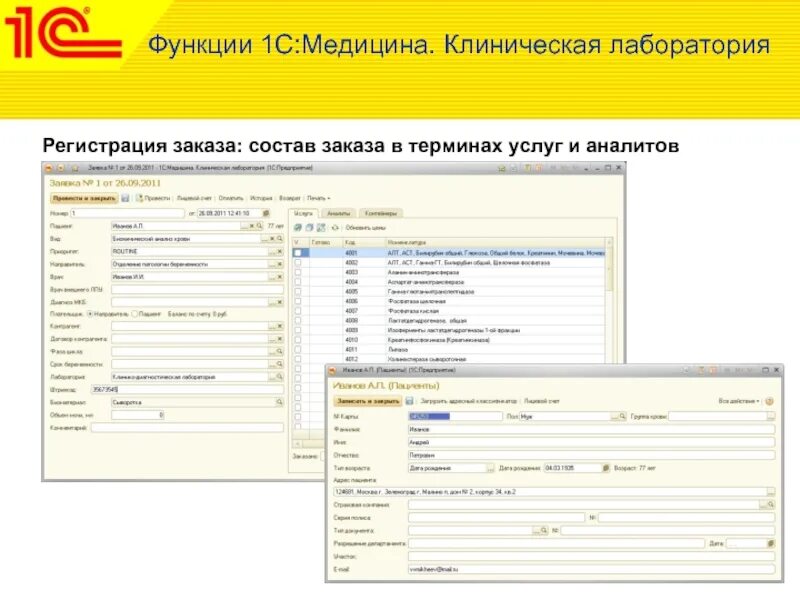Open patient Иванов А.Л. using the magnifier icon
800x600 pixels.
click(x=259, y=226)
